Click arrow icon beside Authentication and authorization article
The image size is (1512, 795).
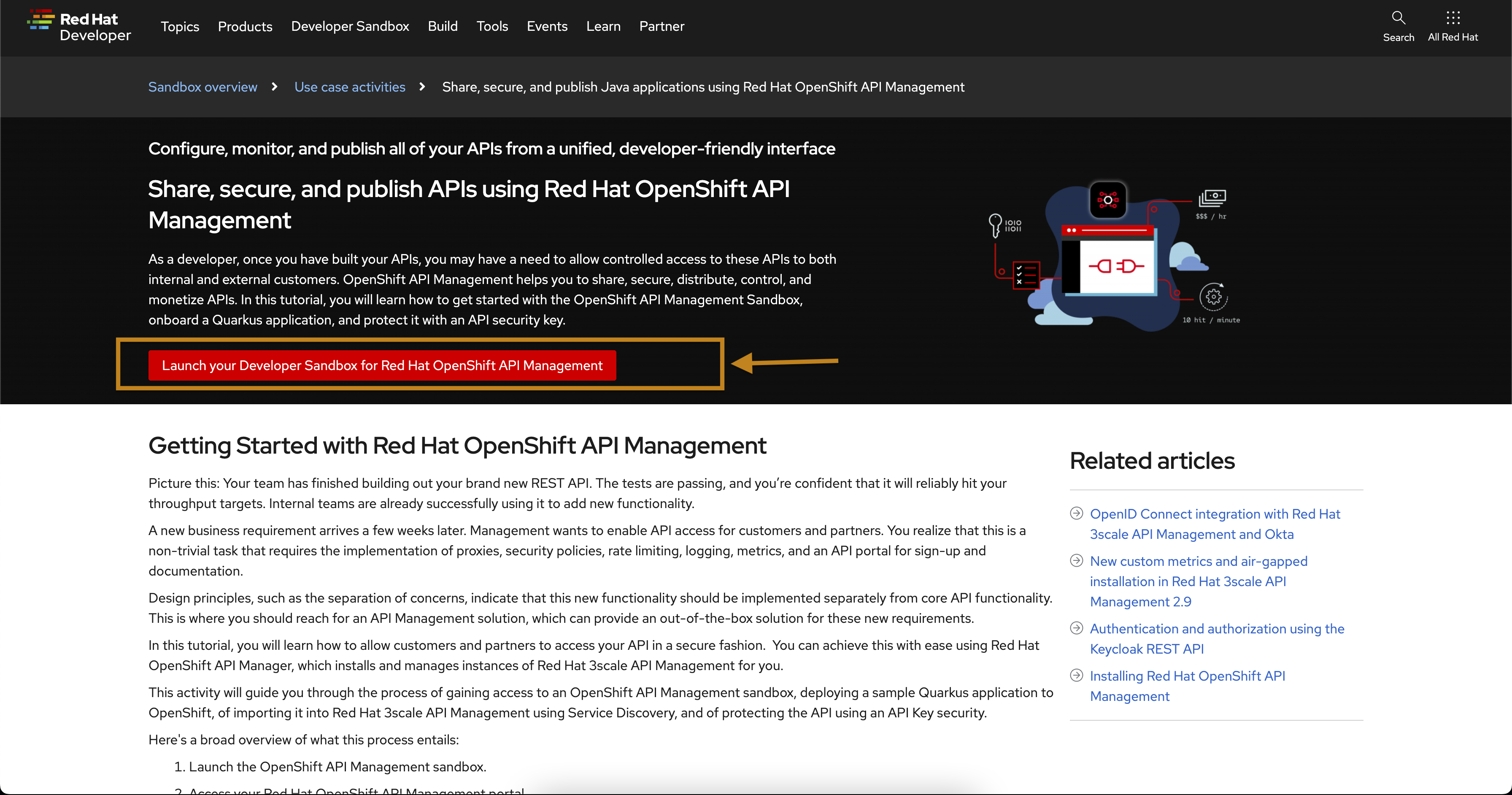[1077, 628]
